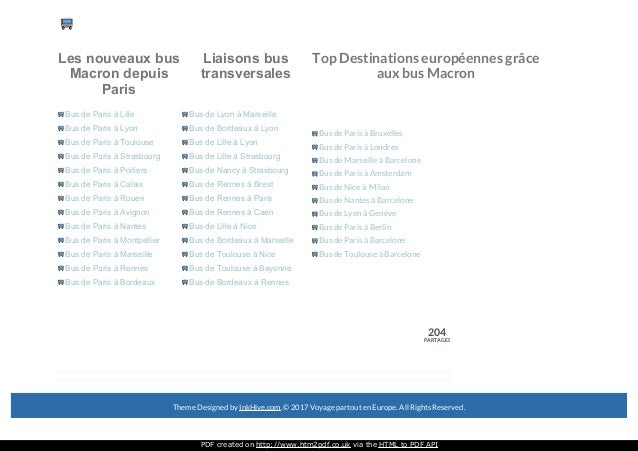This screenshot has width=638, height=451.
Task: Open Bus de Bordeaux à Rennes
Action: pos(239,282)
